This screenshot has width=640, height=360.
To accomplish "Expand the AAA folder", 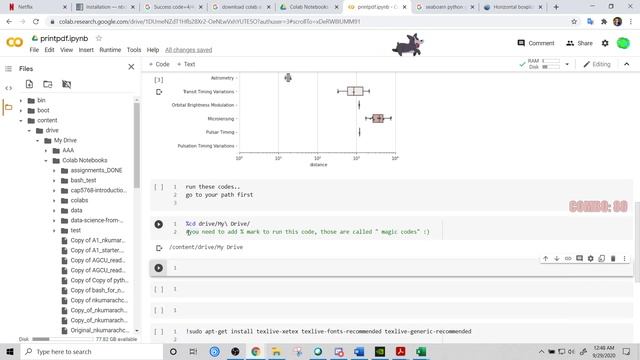I will 46,151.
